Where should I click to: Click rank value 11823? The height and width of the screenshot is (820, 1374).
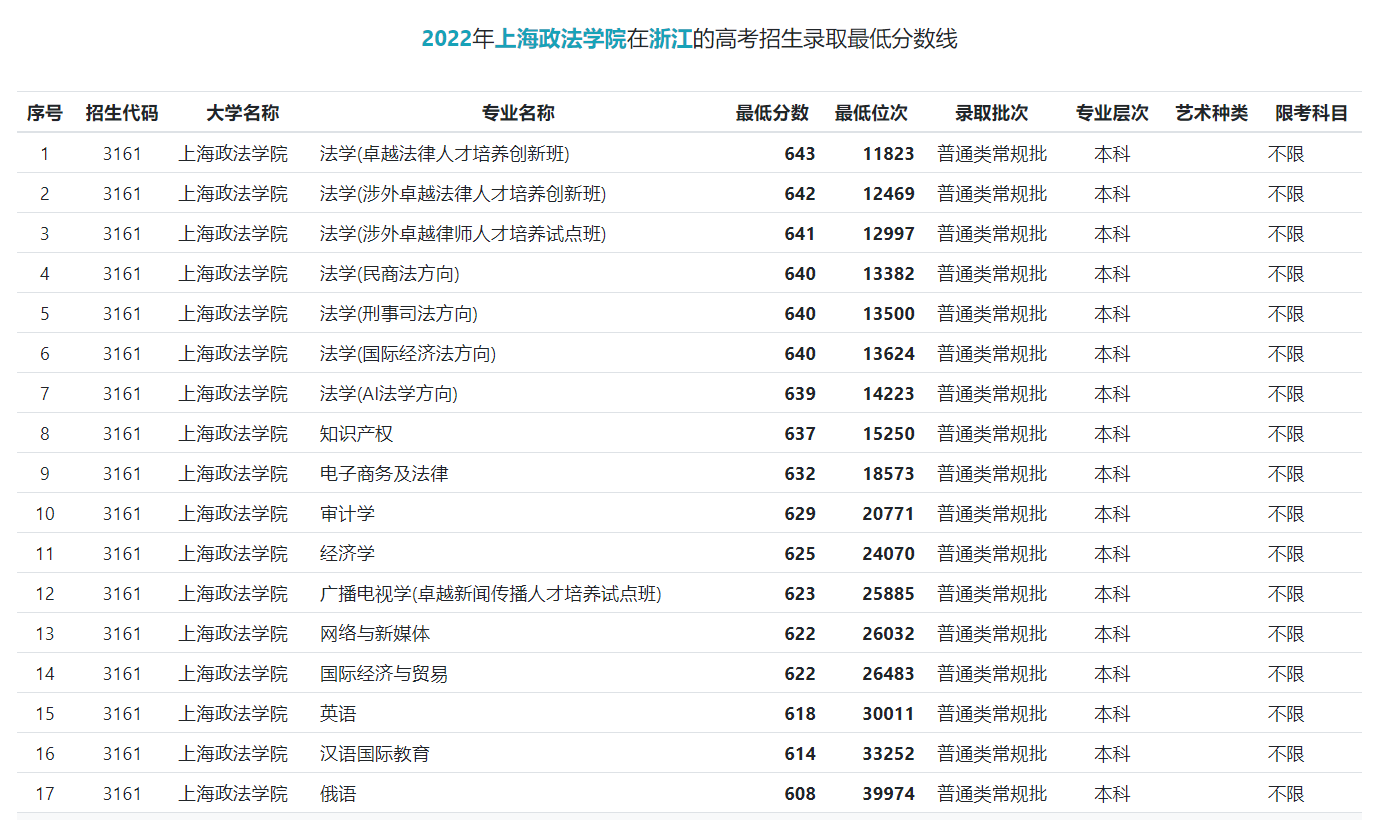[889, 154]
